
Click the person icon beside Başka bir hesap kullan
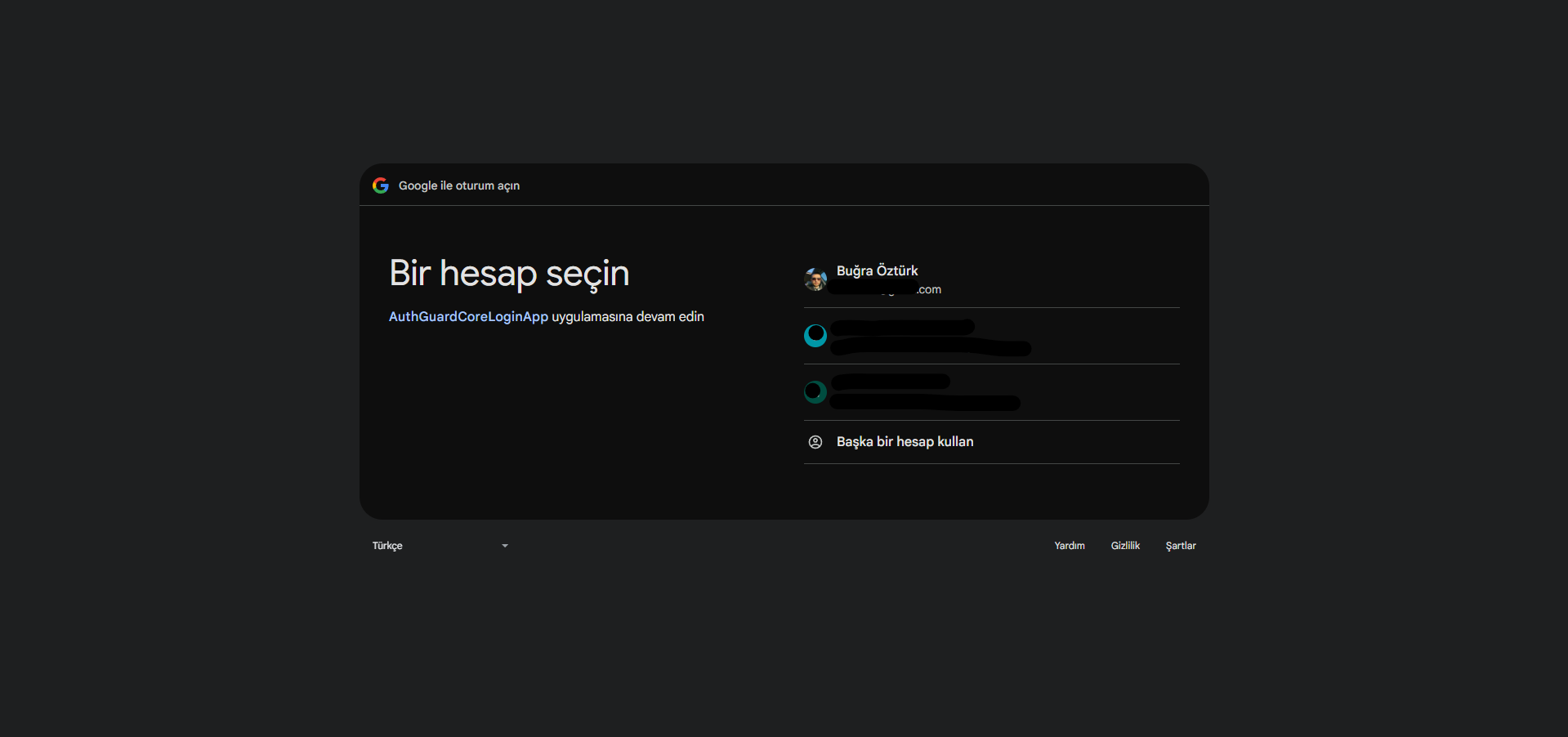[815, 442]
